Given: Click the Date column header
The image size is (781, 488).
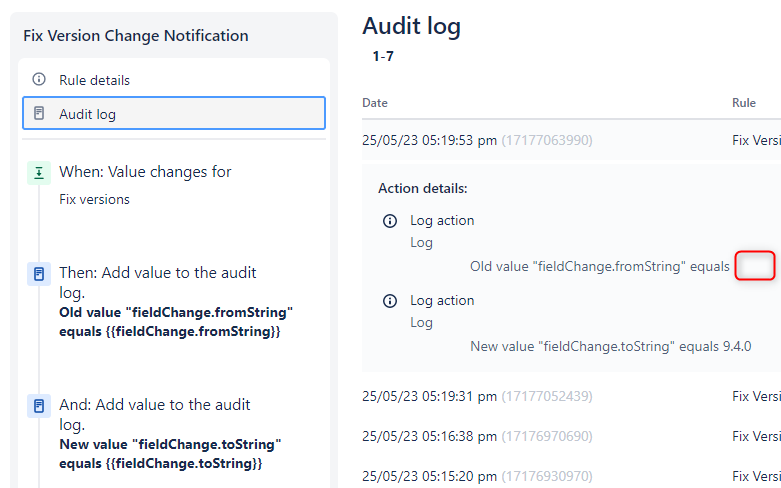Looking at the screenshot, I should click(x=375, y=103).
